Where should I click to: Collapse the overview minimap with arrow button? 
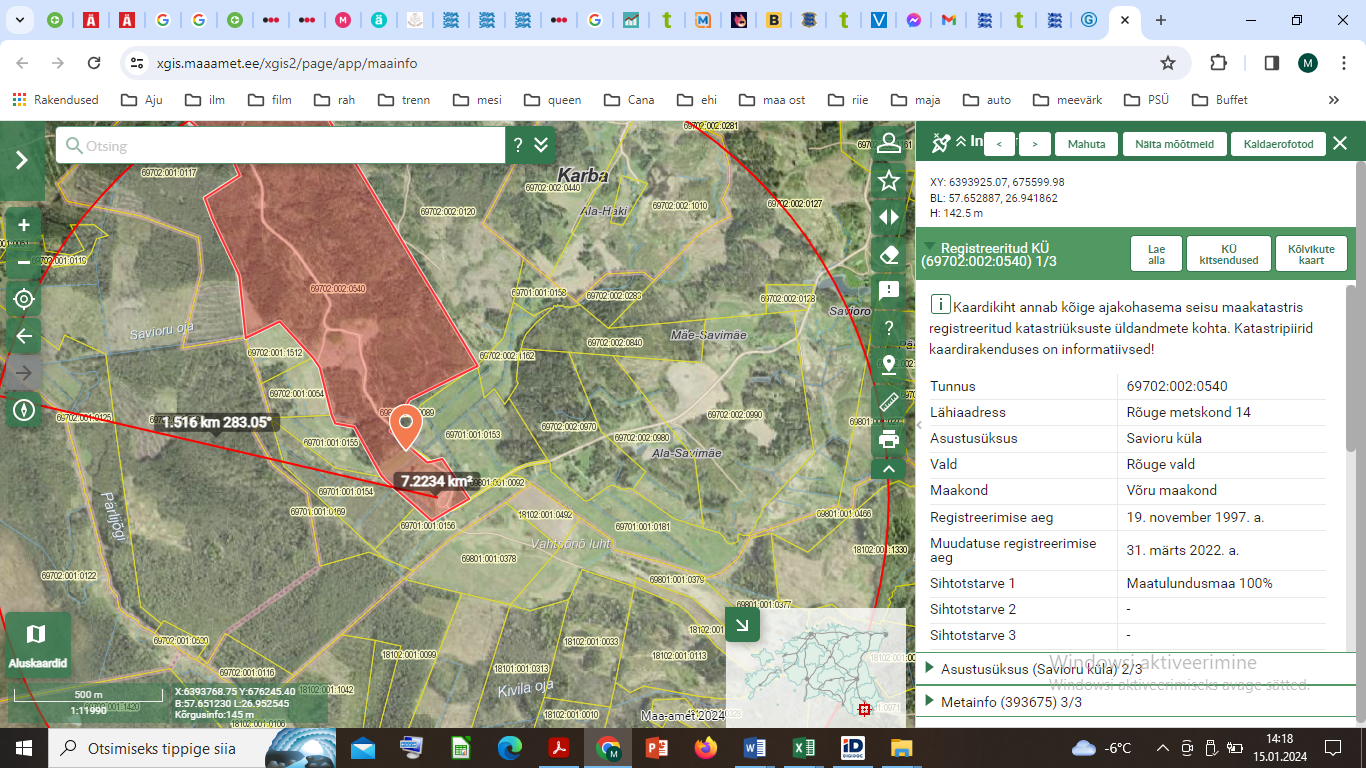[x=742, y=625]
